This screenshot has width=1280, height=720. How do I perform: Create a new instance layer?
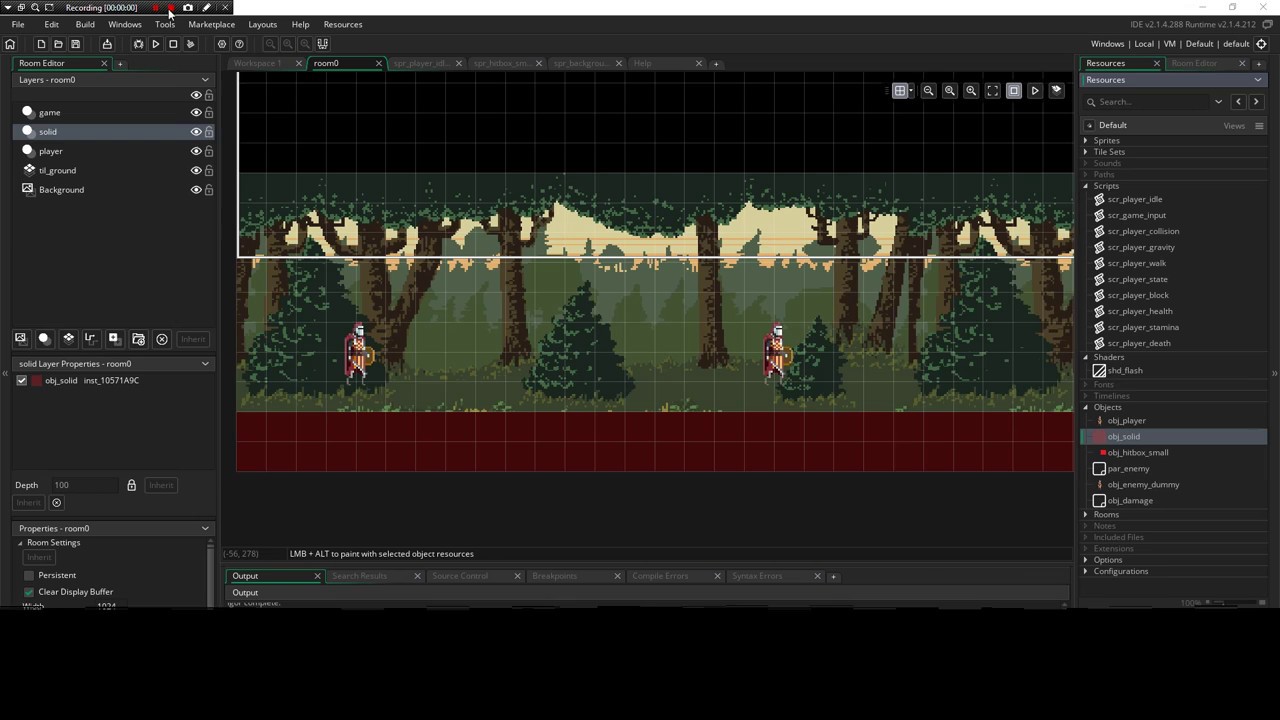pyautogui.click(x=44, y=339)
